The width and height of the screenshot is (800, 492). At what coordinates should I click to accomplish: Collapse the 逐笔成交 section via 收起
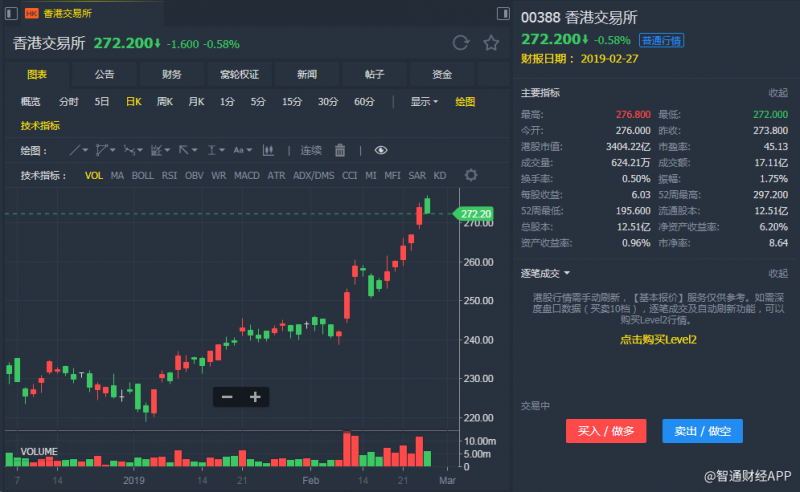[778, 274]
